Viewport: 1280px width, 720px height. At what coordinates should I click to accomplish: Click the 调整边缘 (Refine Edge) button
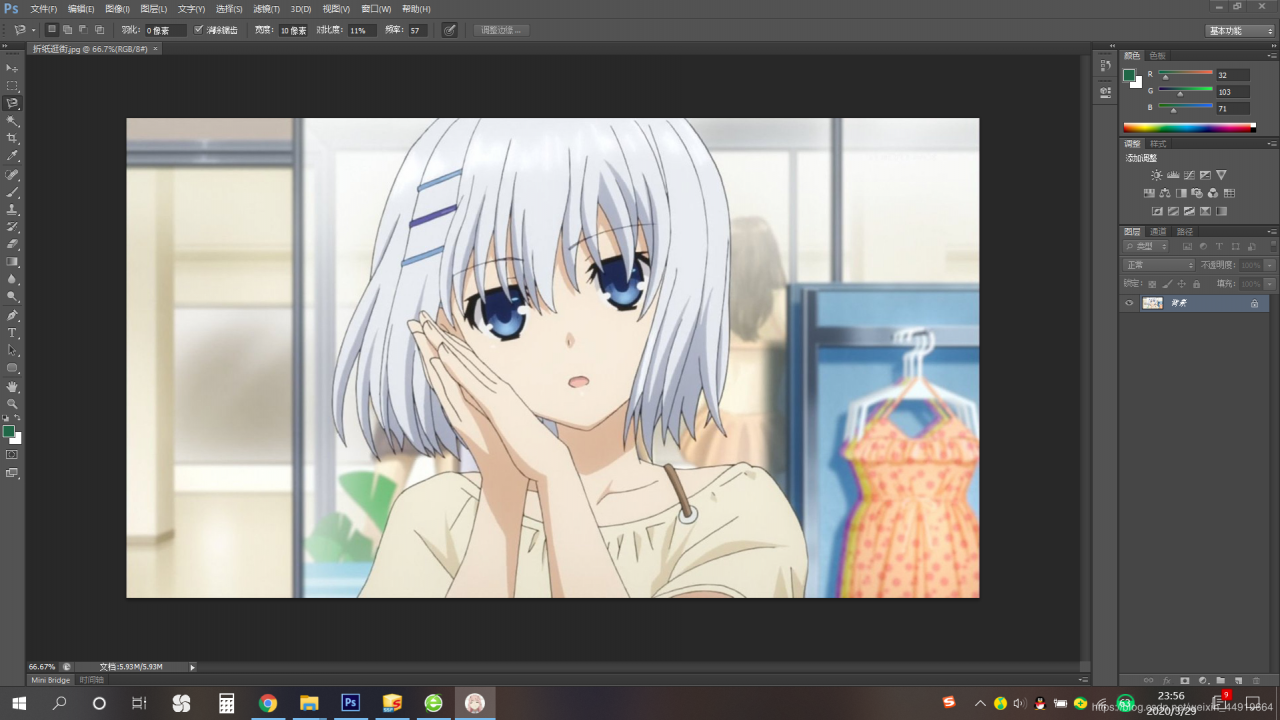pos(501,30)
